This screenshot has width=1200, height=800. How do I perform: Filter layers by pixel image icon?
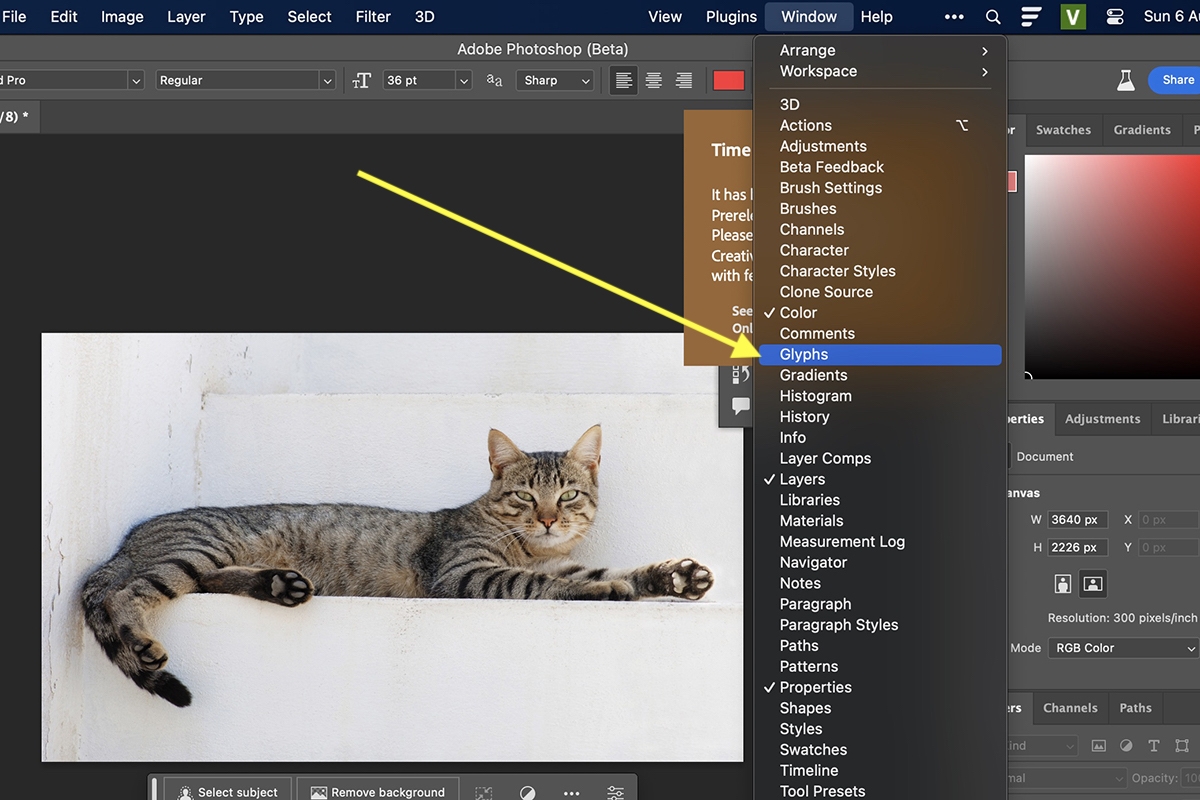tap(1099, 746)
